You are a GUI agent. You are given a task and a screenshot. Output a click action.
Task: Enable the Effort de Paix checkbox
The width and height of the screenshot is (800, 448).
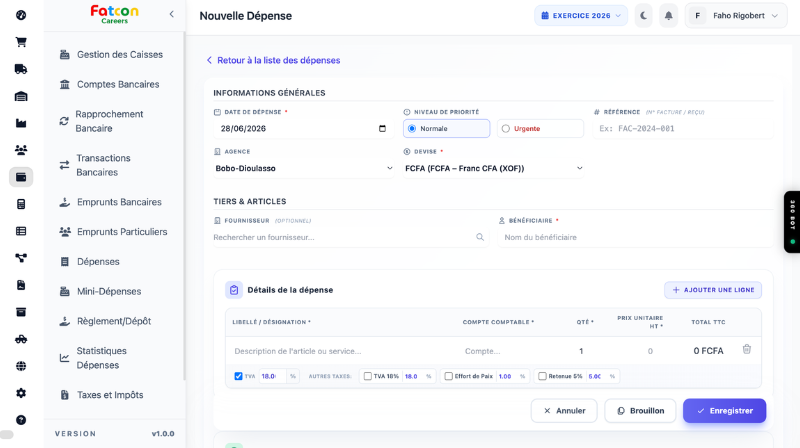coord(448,376)
